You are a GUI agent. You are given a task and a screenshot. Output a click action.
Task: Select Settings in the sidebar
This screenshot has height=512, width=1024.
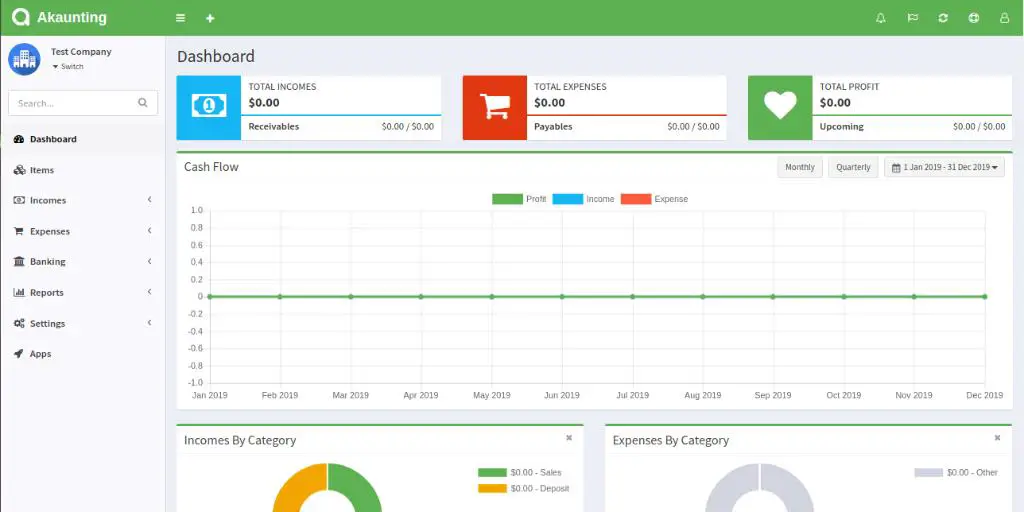coord(83,323)
